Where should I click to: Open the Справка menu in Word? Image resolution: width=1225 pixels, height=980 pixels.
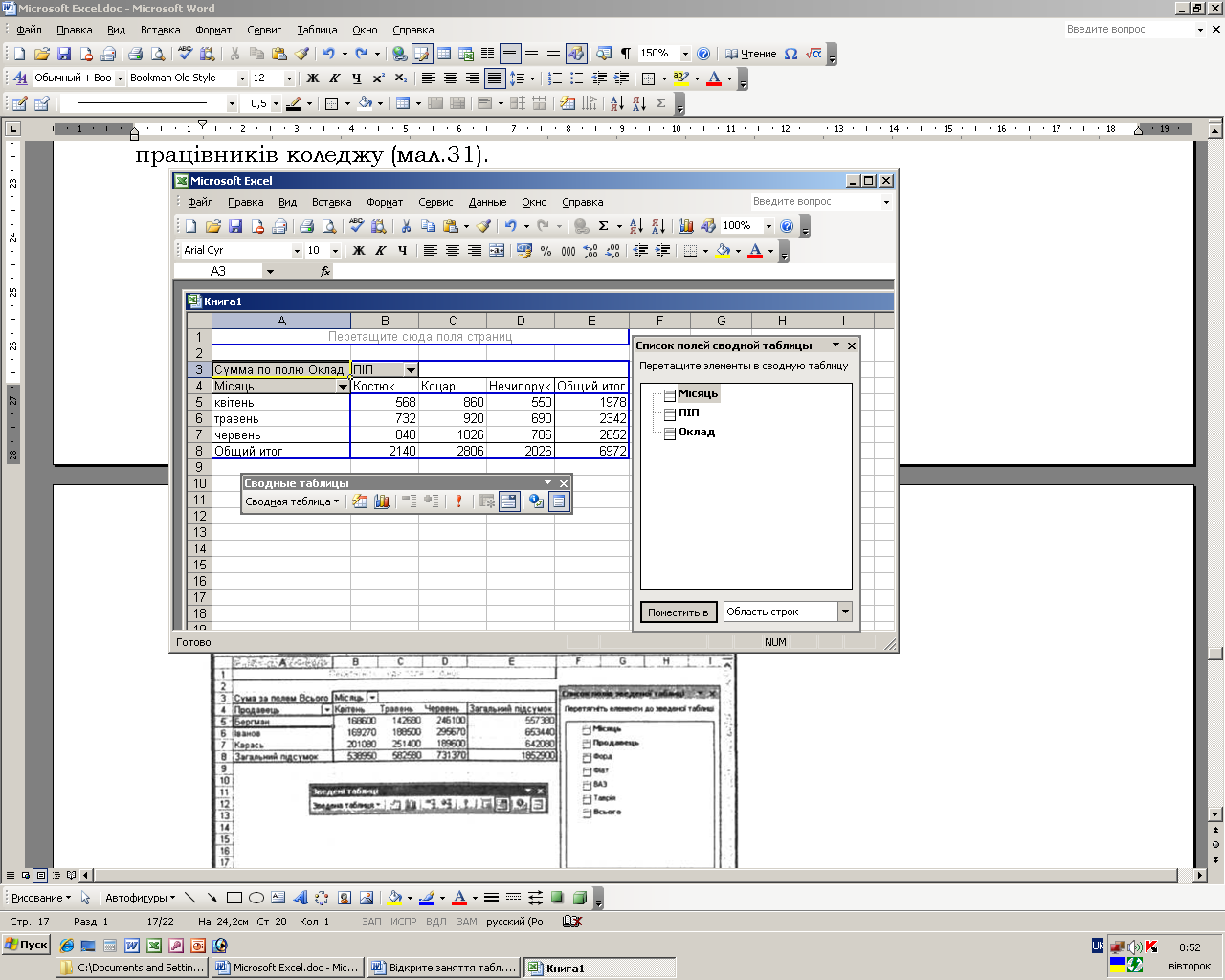pyautogui.click(x=412, y=30)
